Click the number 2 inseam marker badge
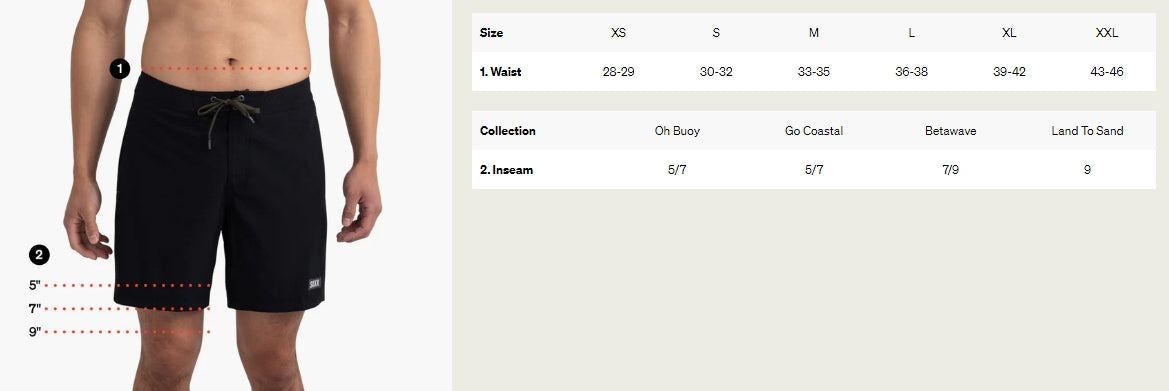This screenshot has width=1169, height=391. (x=40, y=255)
